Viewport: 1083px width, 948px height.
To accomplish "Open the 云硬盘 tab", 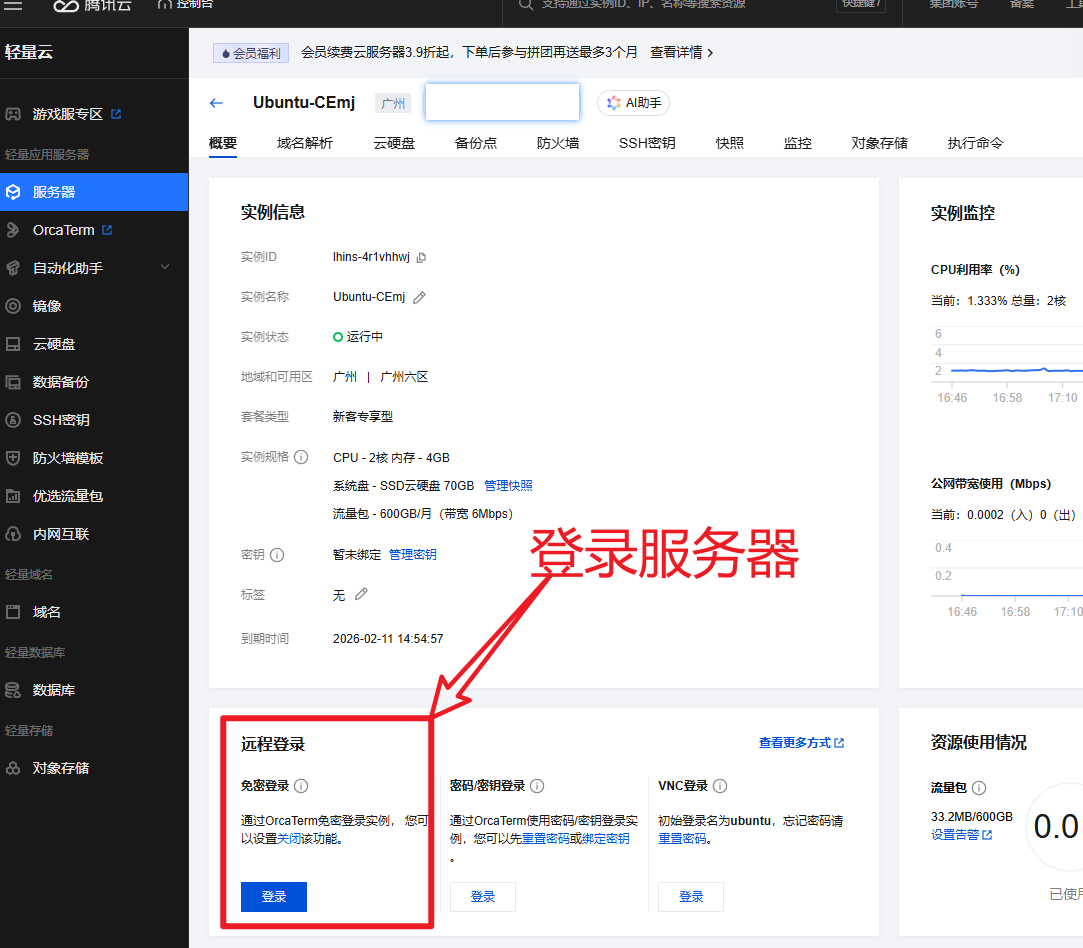I will 394,143.
